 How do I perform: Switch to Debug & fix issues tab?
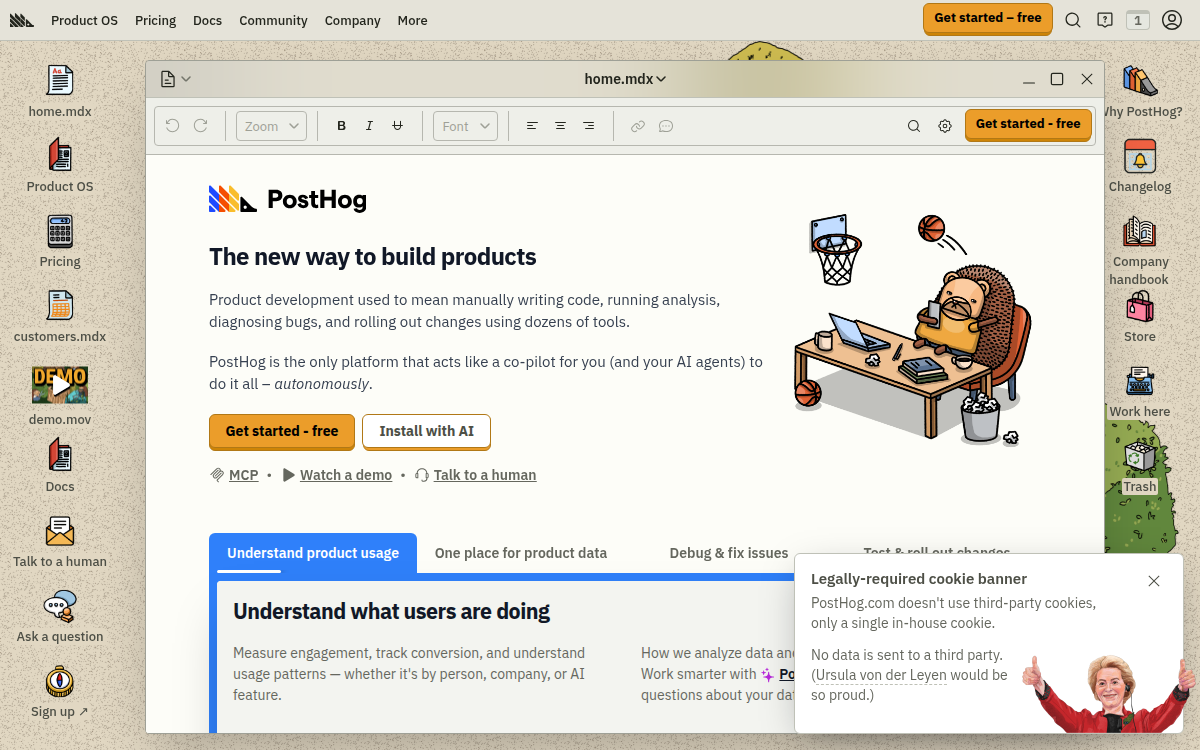tap(729, 553)
